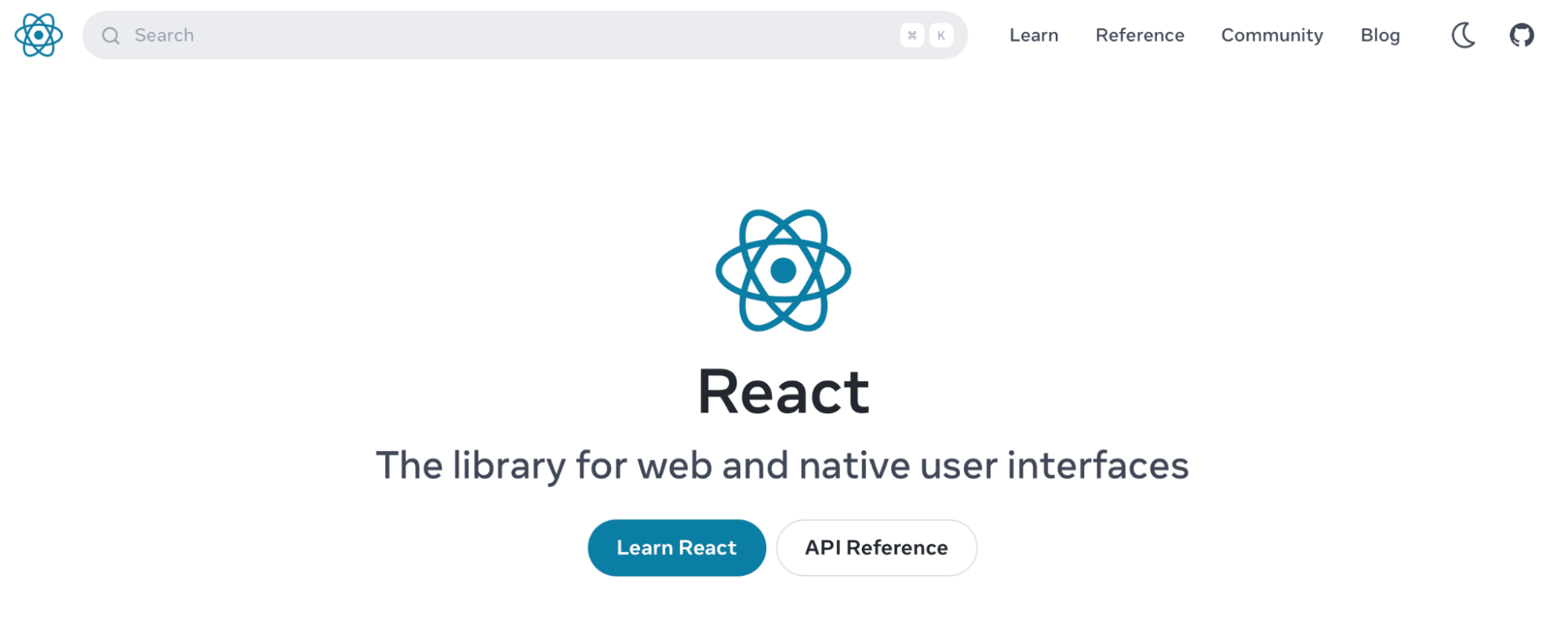Open the Reference navigation item
The image size is (1568, 633).
pos(1140,35)
